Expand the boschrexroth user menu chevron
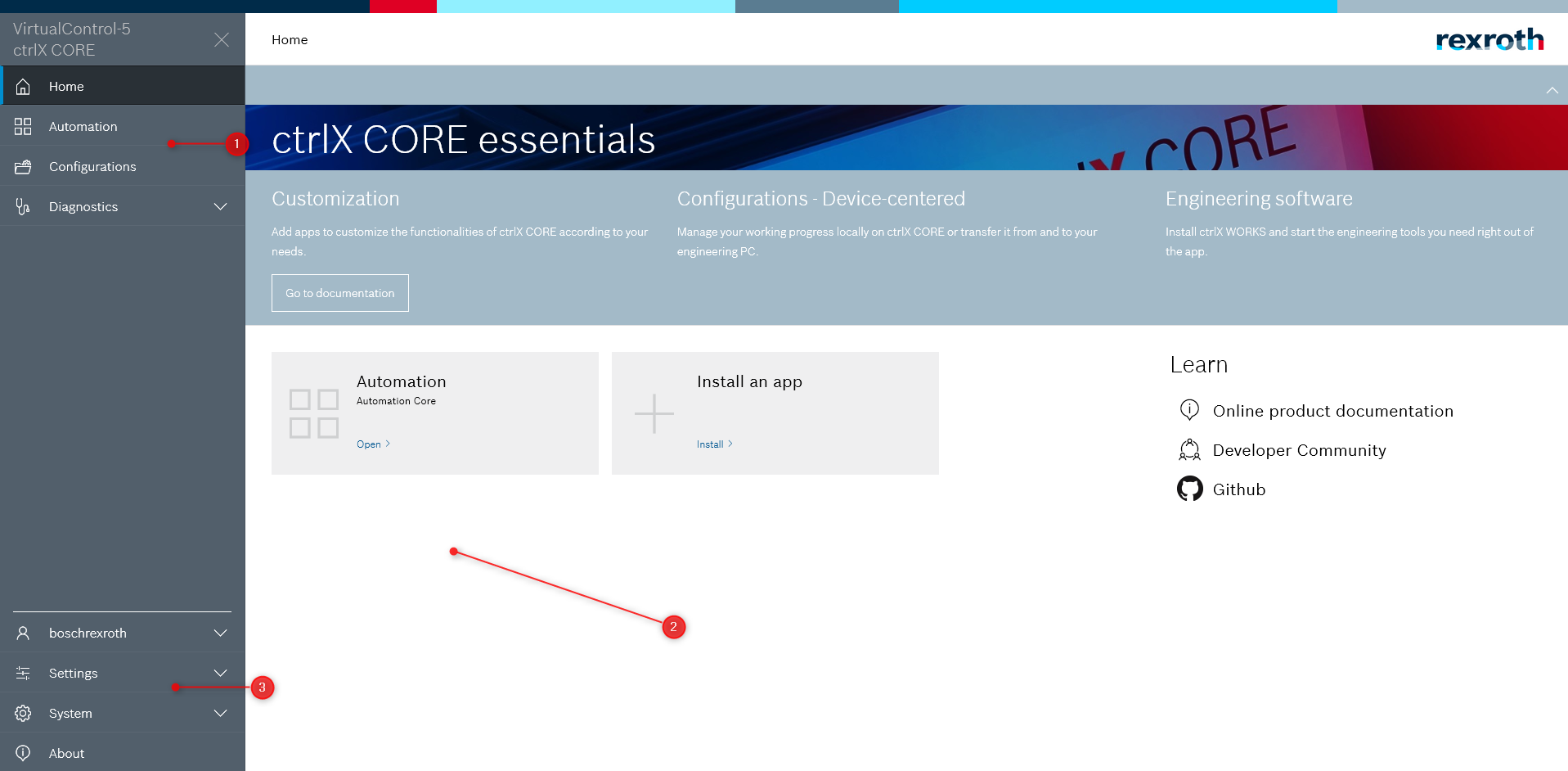 point(220,633)
